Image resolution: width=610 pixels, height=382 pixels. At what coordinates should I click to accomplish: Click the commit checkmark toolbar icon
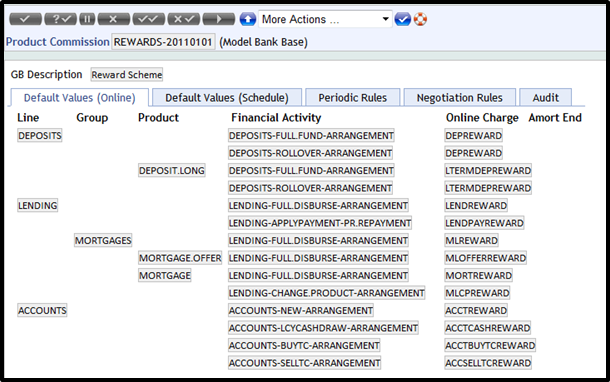25,19
